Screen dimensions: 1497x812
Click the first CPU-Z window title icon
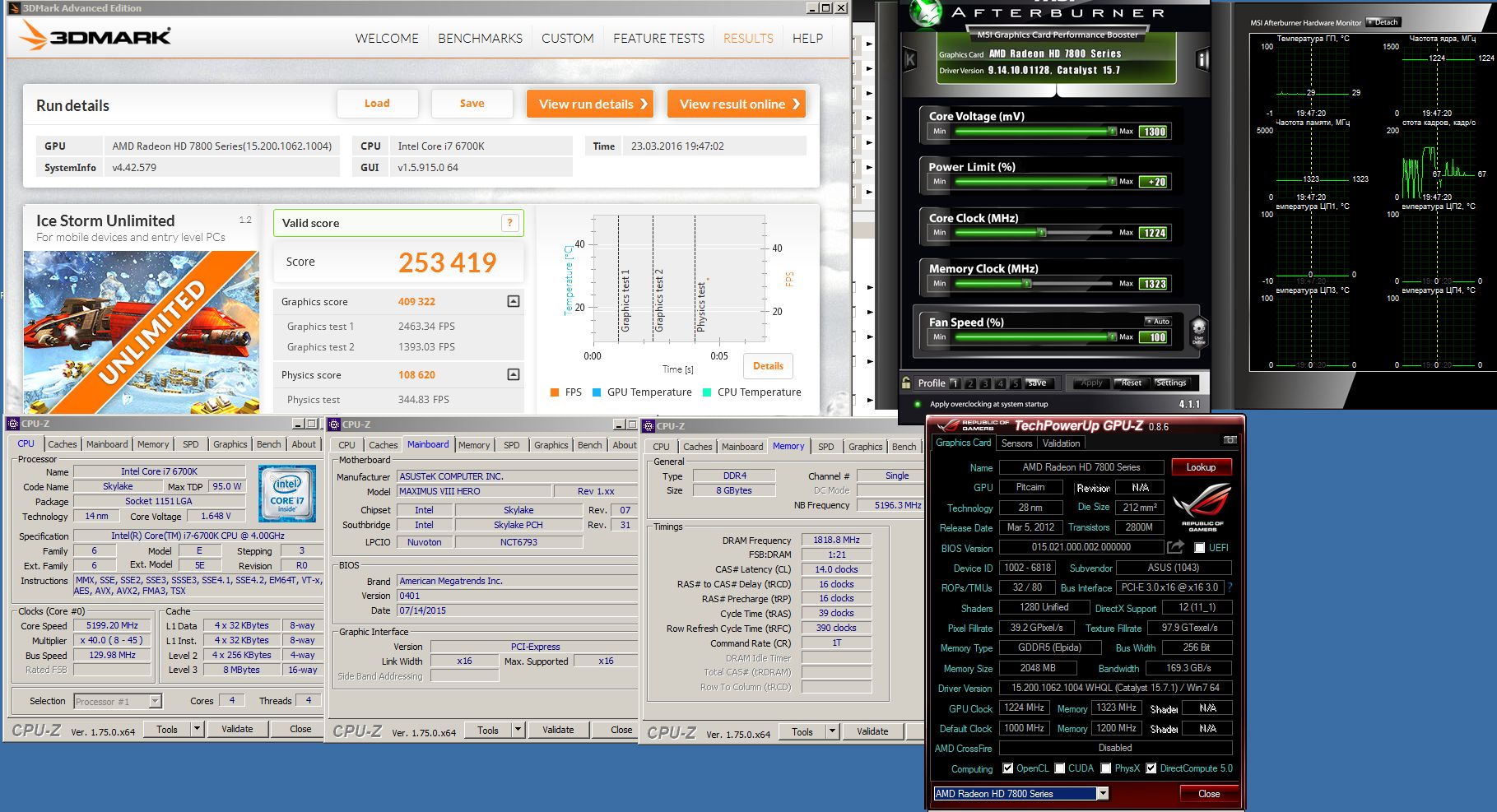[x=12, y=424]
